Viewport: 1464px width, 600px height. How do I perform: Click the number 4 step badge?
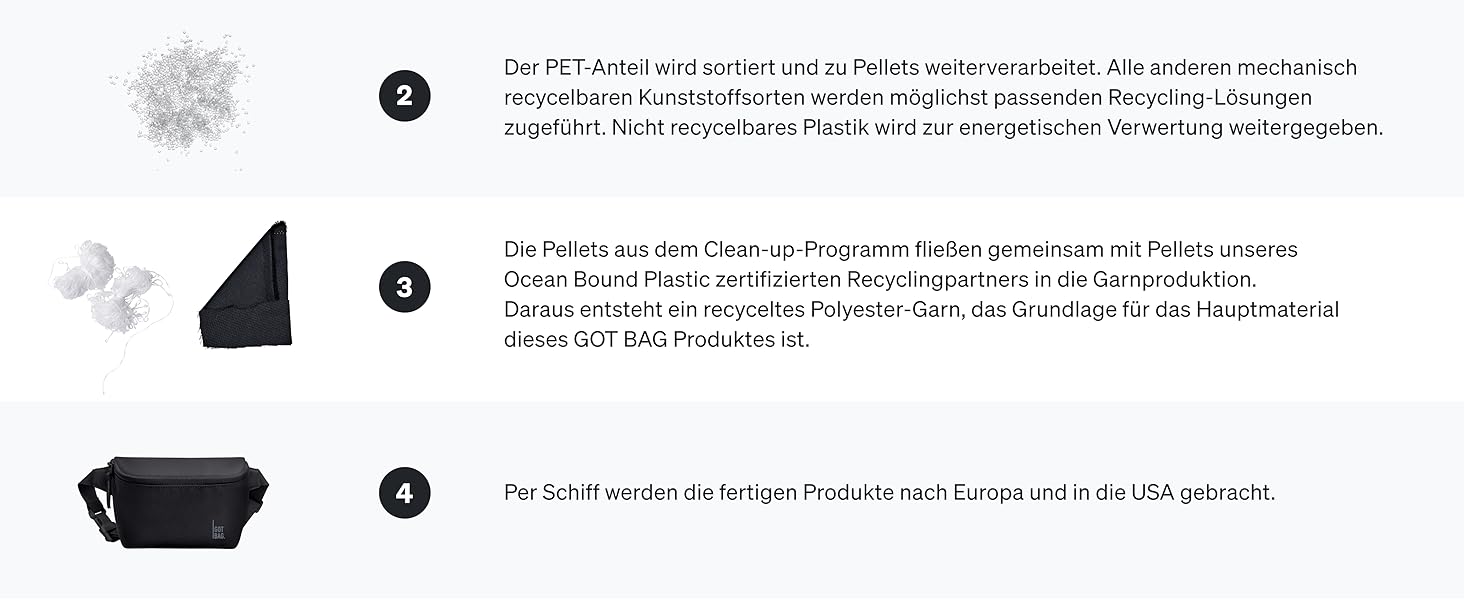(404, 493)
